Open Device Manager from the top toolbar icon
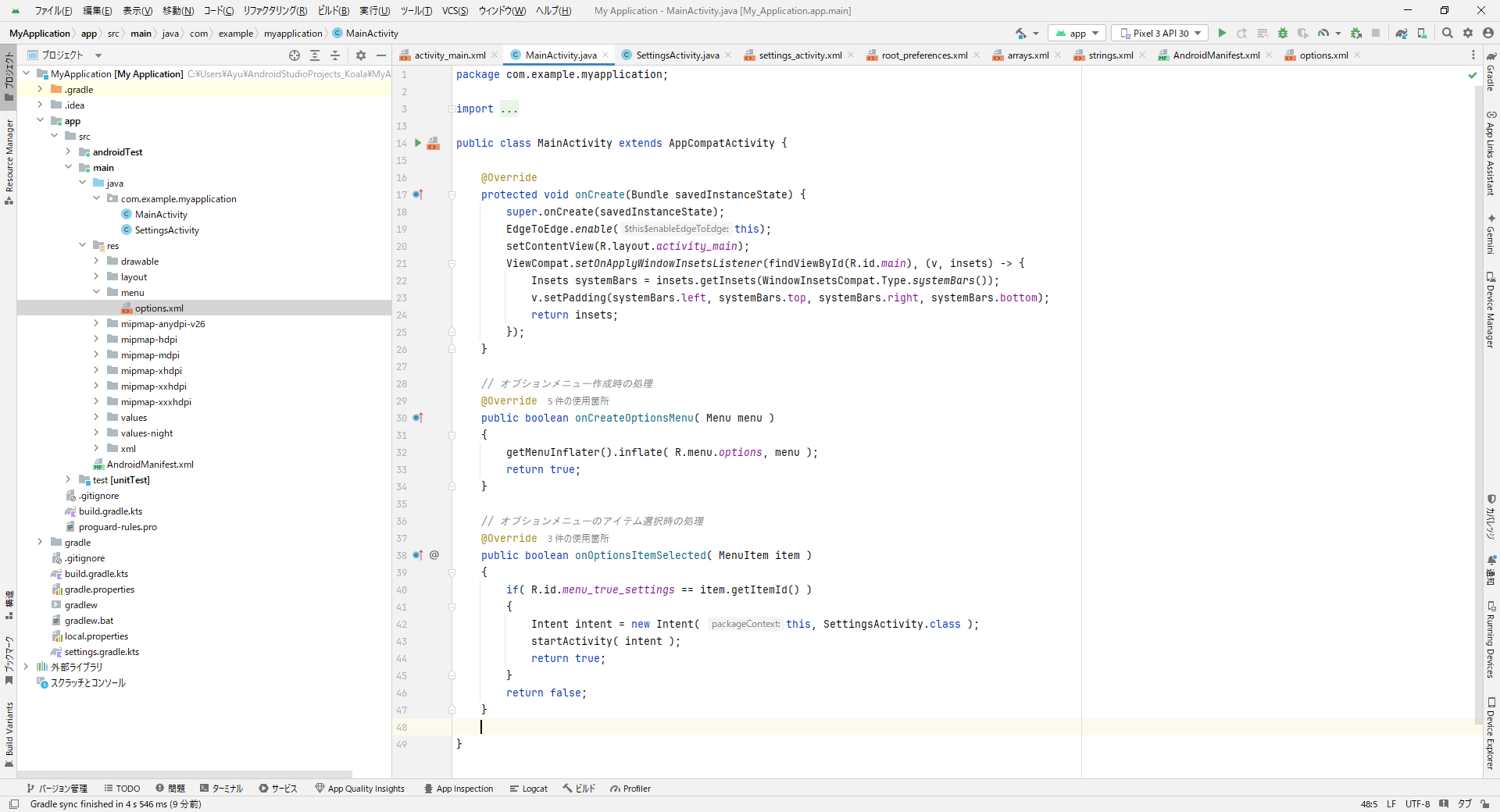1500x812 pixels. (1422, 33)
